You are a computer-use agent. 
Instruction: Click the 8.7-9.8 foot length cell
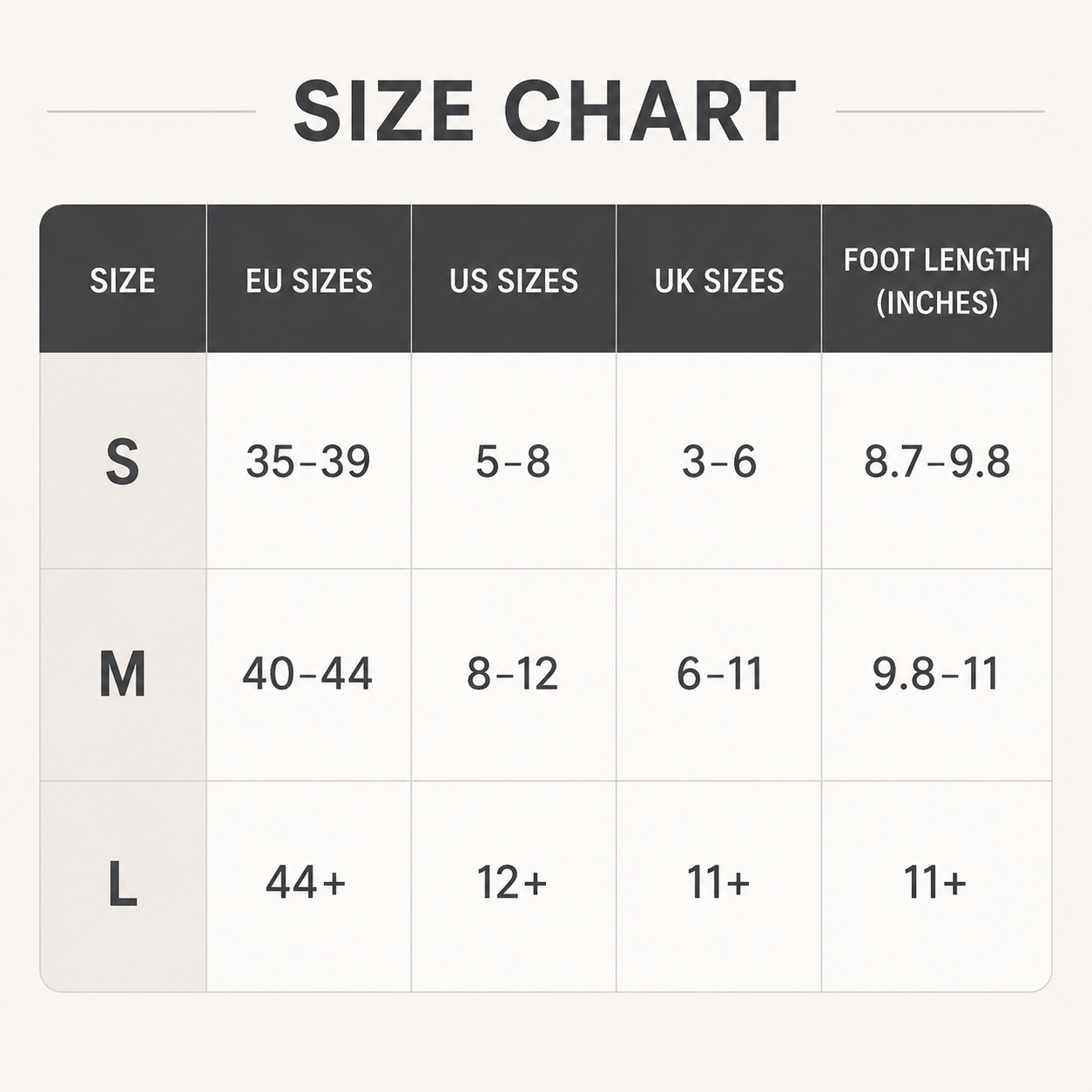pos(937,462)
